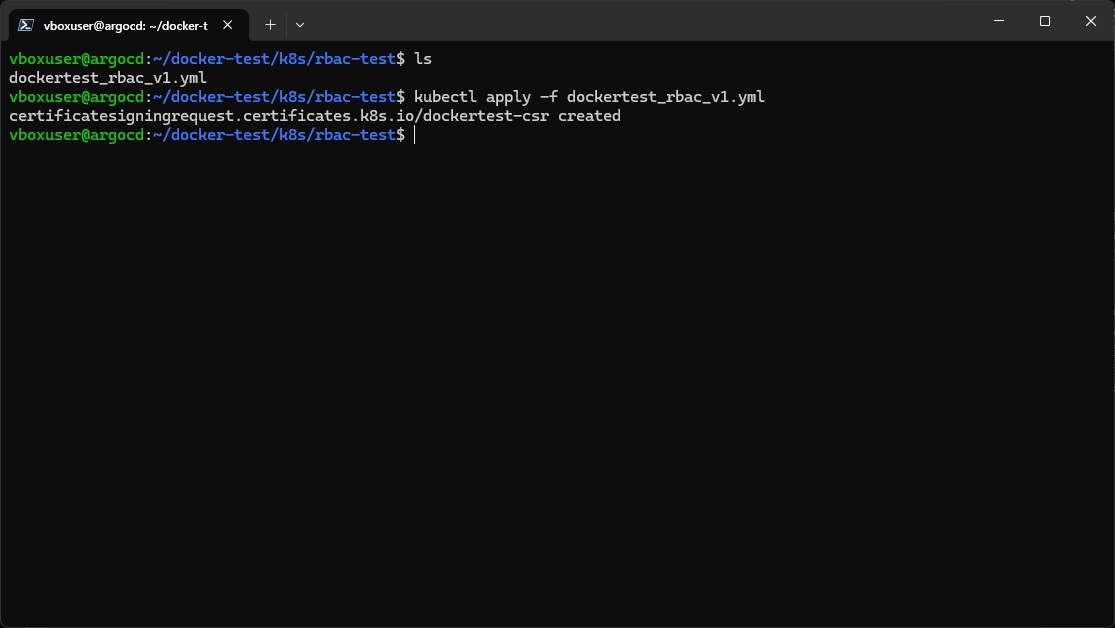
Task: Maximize the terminal window
Action: click(1045, 21)
